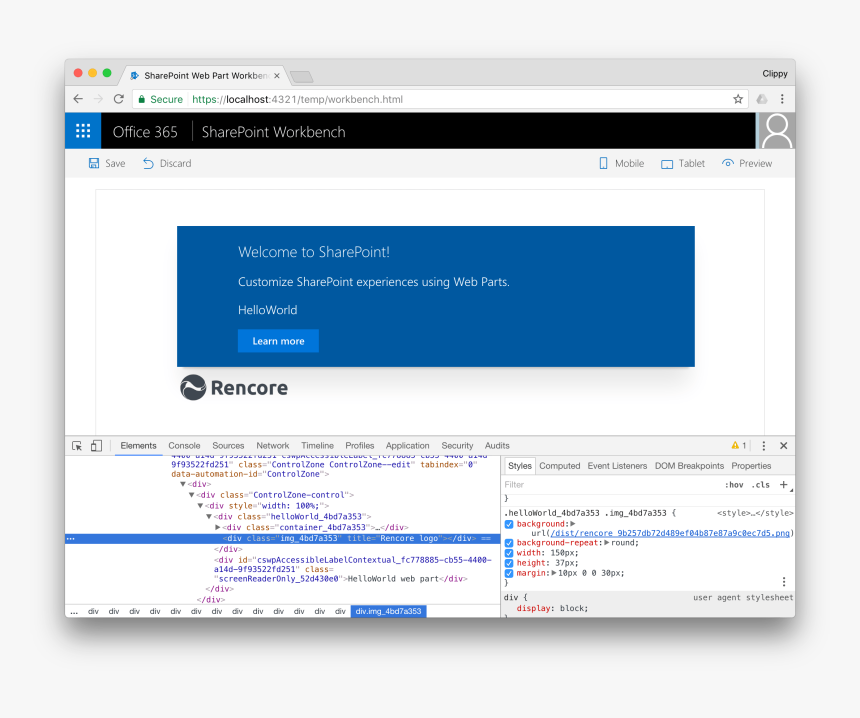Close the DevTools panel

784,446
